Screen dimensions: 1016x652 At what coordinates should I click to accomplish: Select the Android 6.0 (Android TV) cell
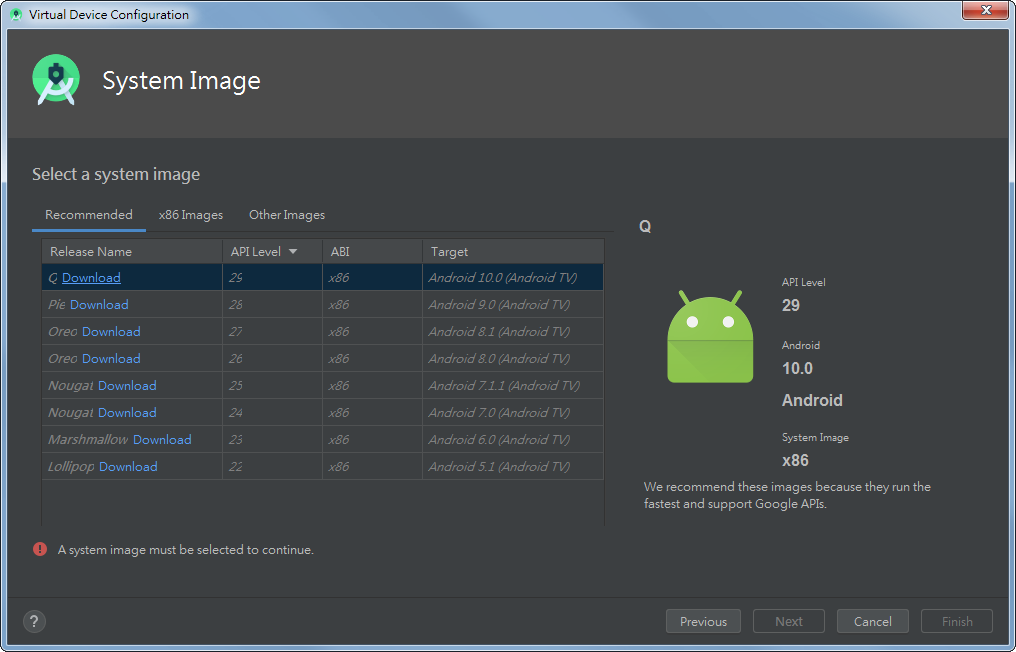513,439
